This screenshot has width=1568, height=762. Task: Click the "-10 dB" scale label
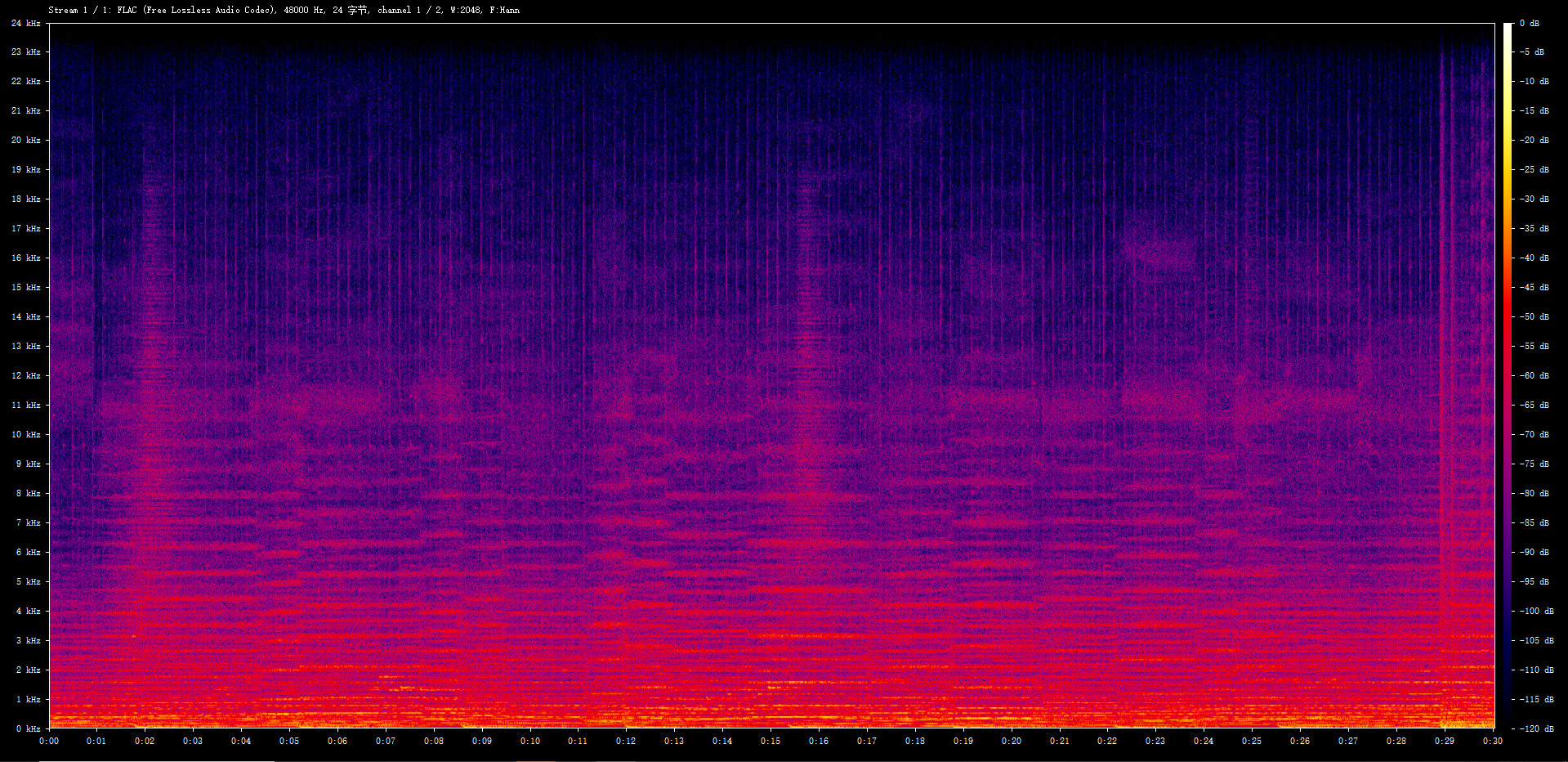pos(1534,81)
